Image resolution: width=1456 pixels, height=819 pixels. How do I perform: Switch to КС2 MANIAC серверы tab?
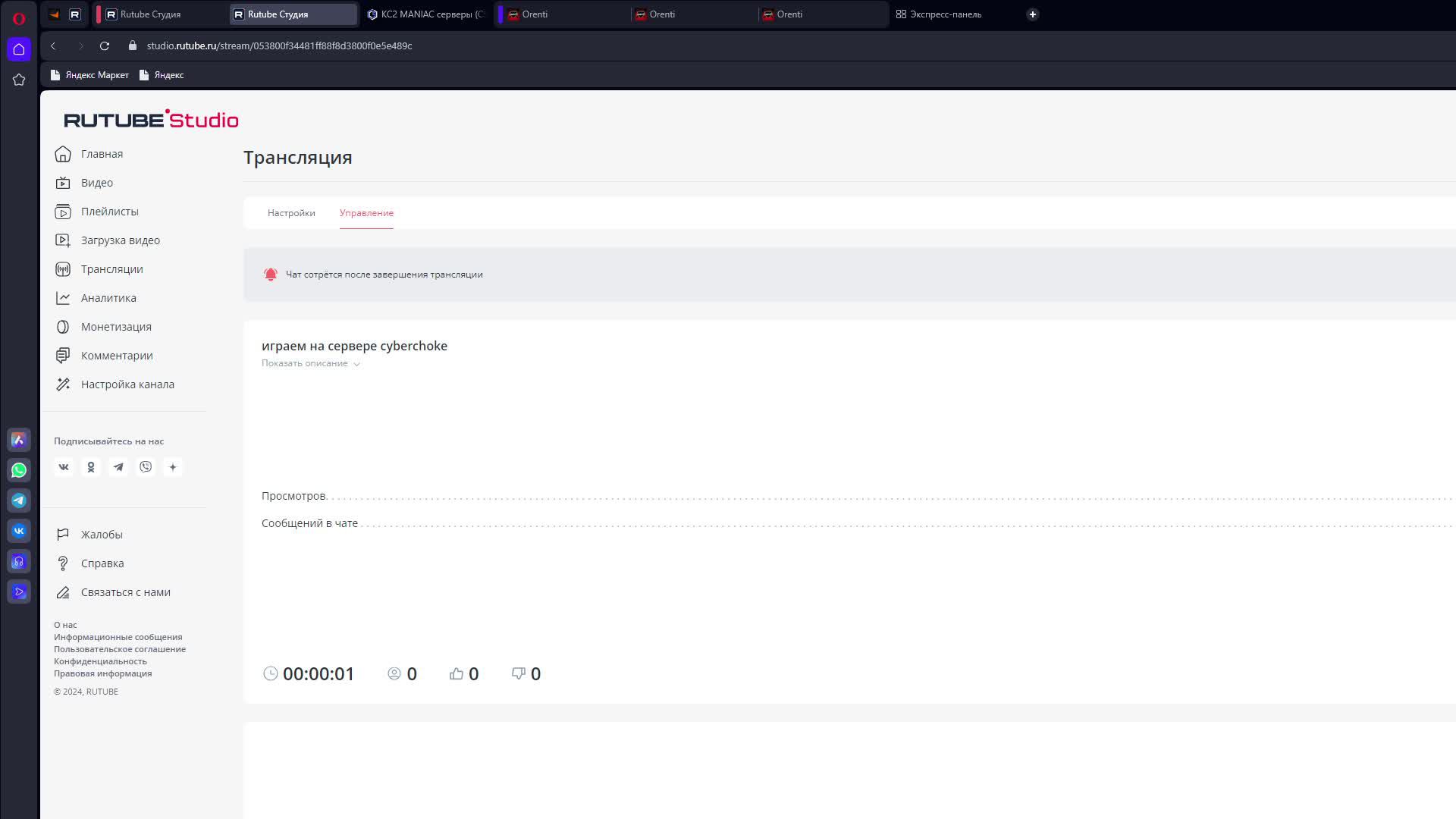[425, 14]
